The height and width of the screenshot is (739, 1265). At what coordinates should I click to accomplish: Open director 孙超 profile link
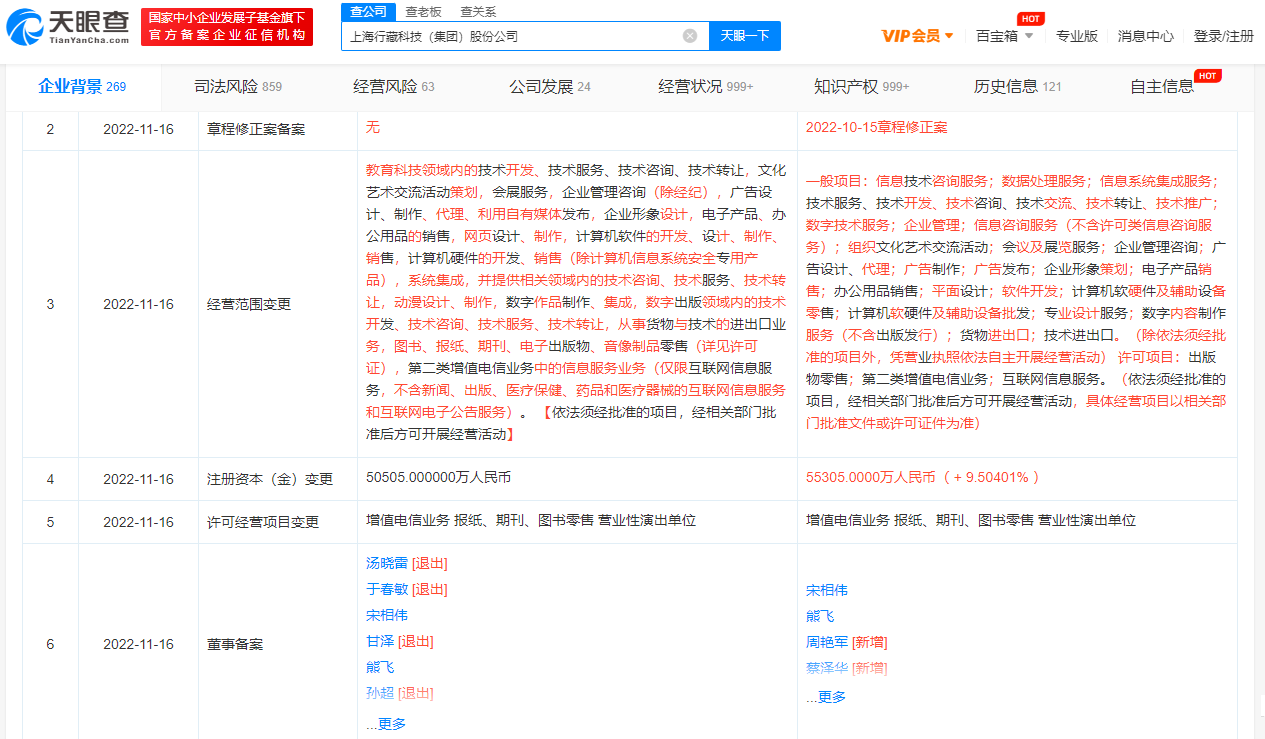pos(380,693)
